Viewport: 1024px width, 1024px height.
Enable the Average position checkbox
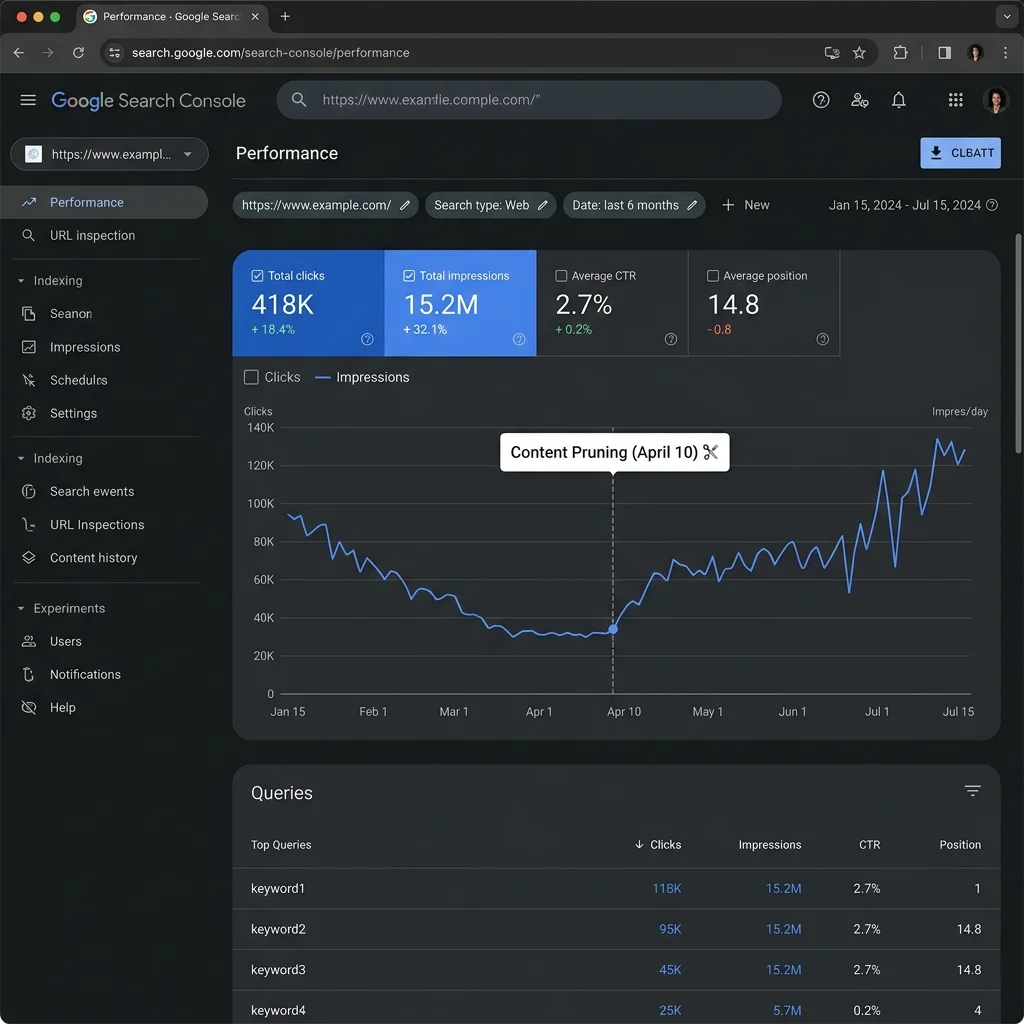(713, 276)
